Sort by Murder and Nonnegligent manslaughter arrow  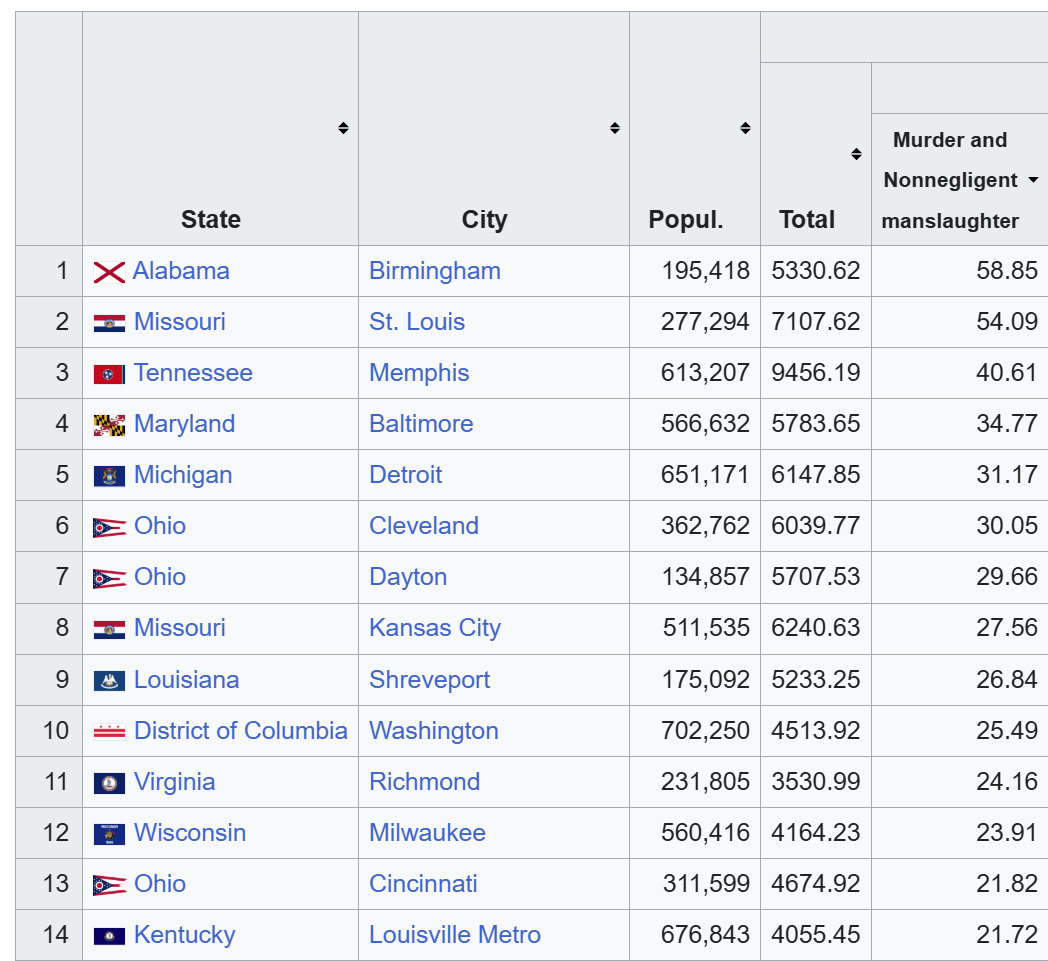coord(1033,180)
